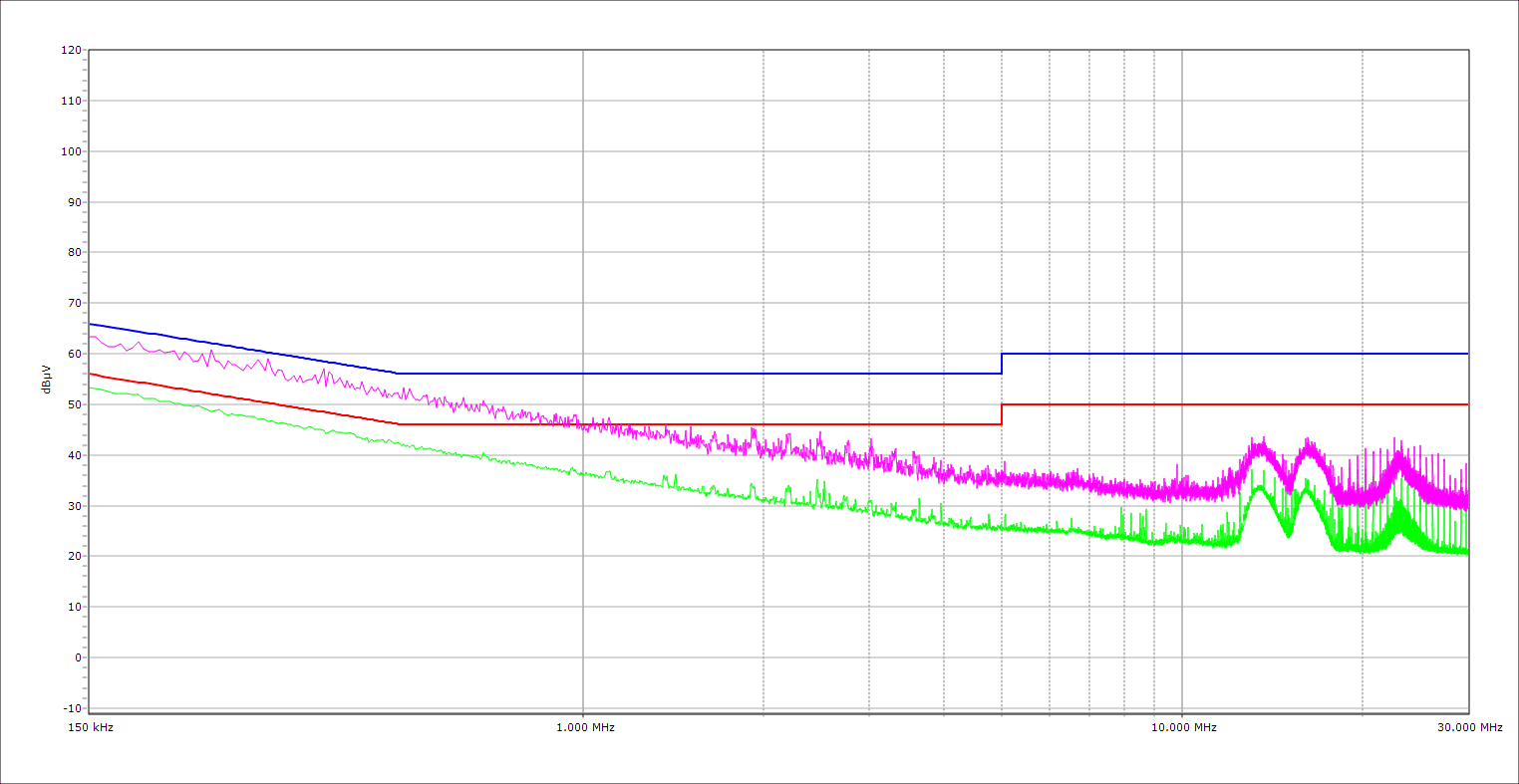This screenshot has height=784, width=1519.
Task: Select the 120 value on y-axis
Action: tap(71, 51)
